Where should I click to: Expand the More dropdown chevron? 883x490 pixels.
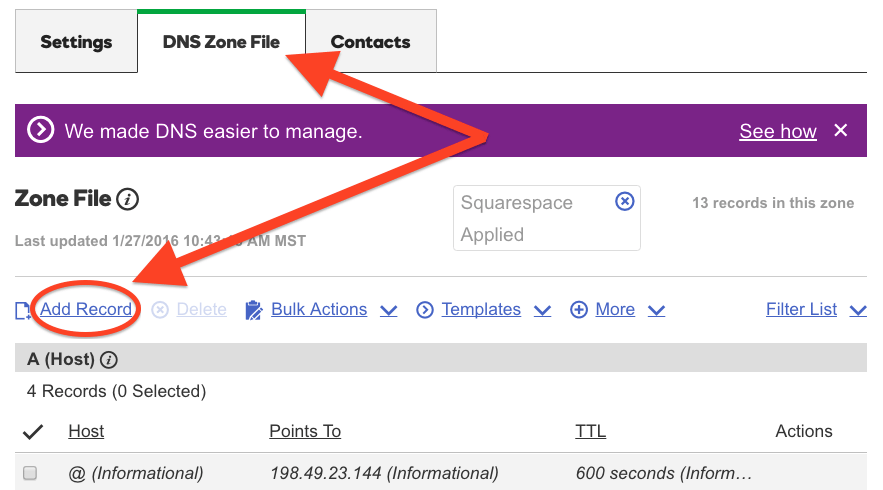click(657, 311)
